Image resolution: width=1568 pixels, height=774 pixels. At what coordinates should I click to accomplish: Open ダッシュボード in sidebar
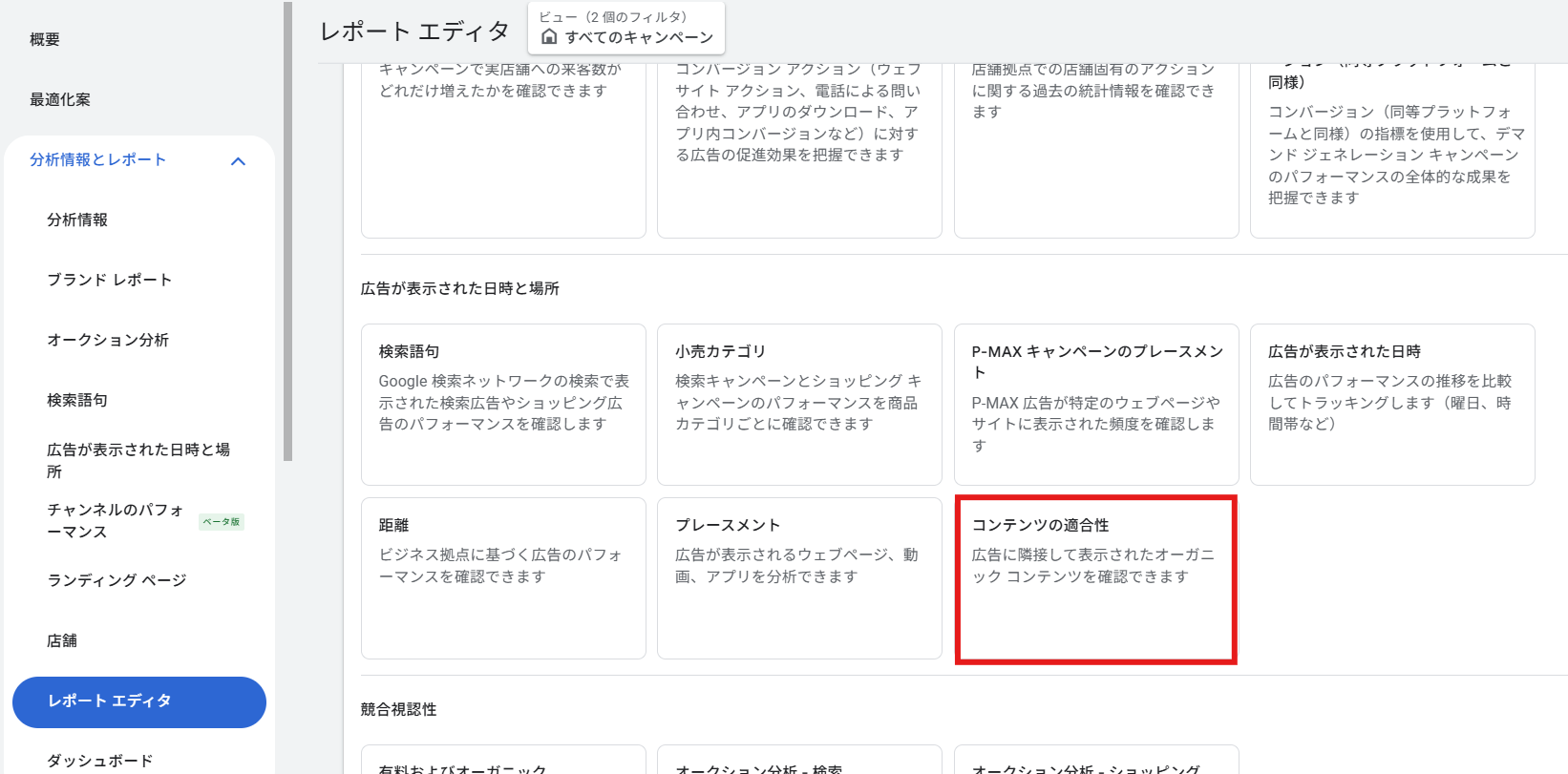(x=100, y=761)
